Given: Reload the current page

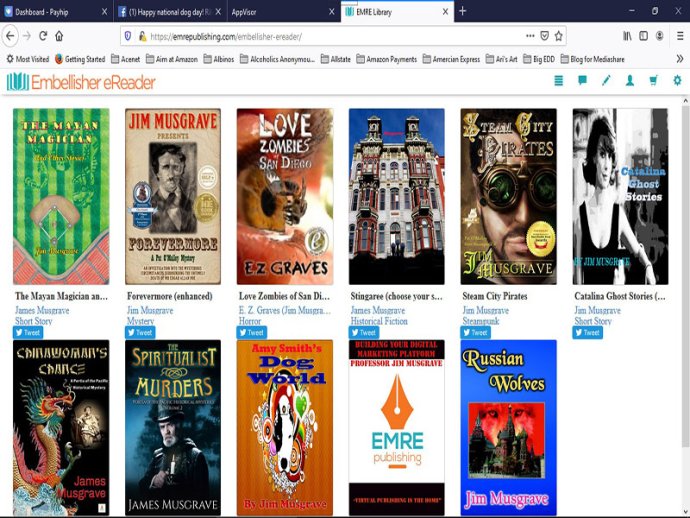Looking at the screenshot, I should (43, 36).
